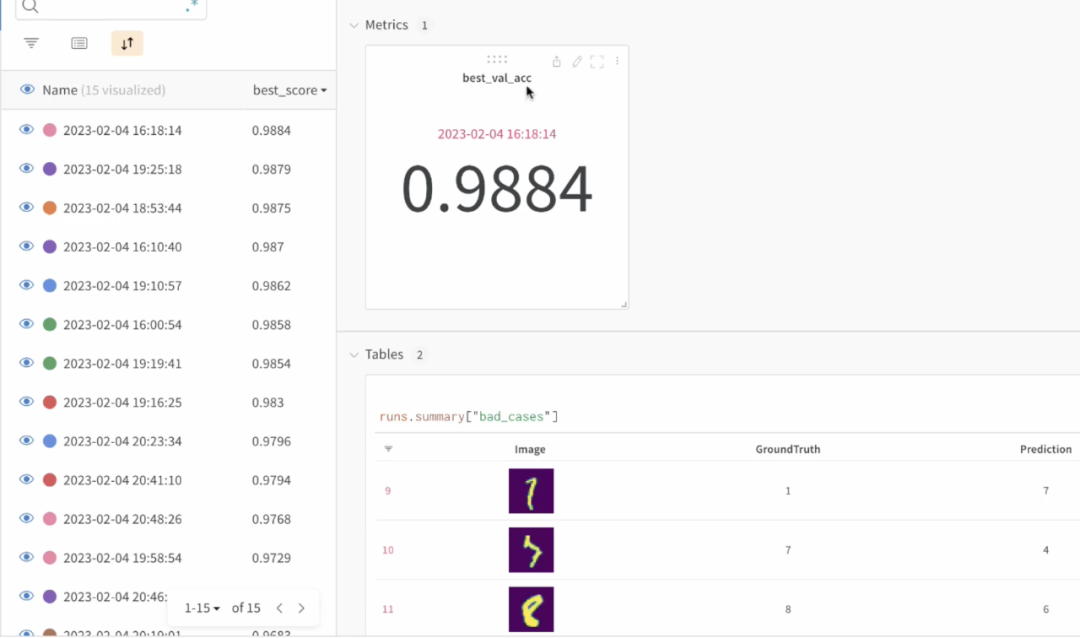Hide run 2023-02-04 19:19:41
1080x638 pixels.
point(26,362)
